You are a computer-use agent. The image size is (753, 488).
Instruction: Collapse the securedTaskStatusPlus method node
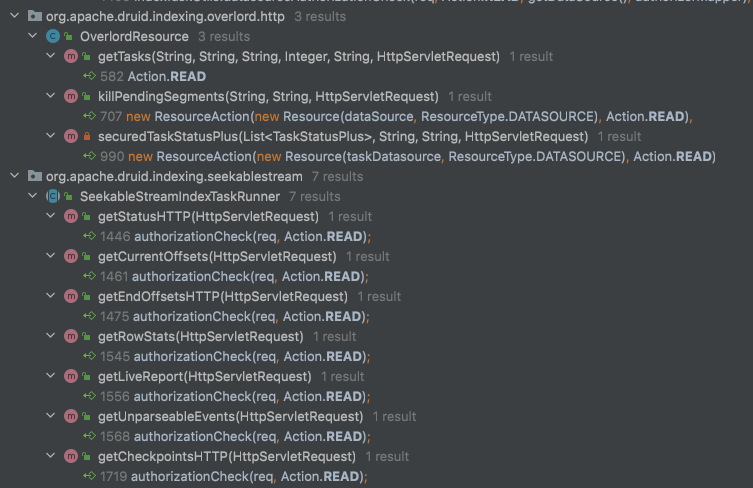(50, 136)
